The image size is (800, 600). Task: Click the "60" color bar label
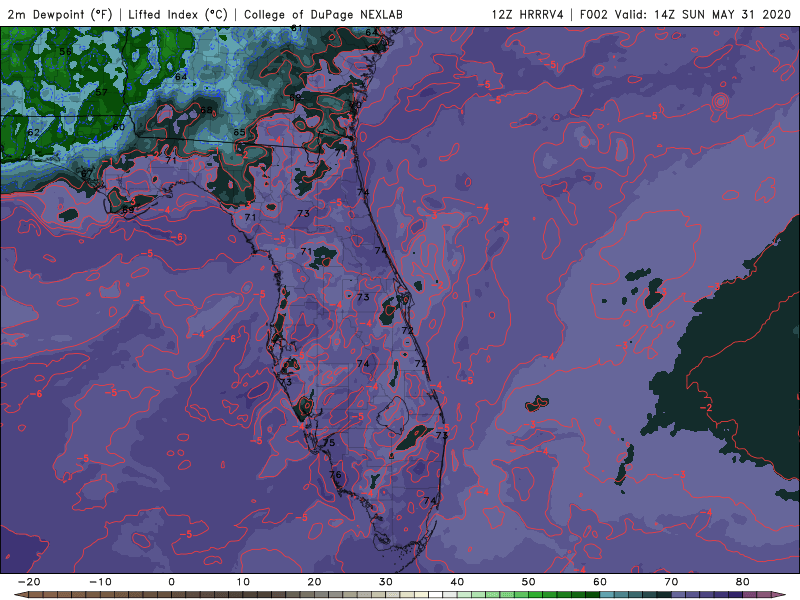coord(600,582)
